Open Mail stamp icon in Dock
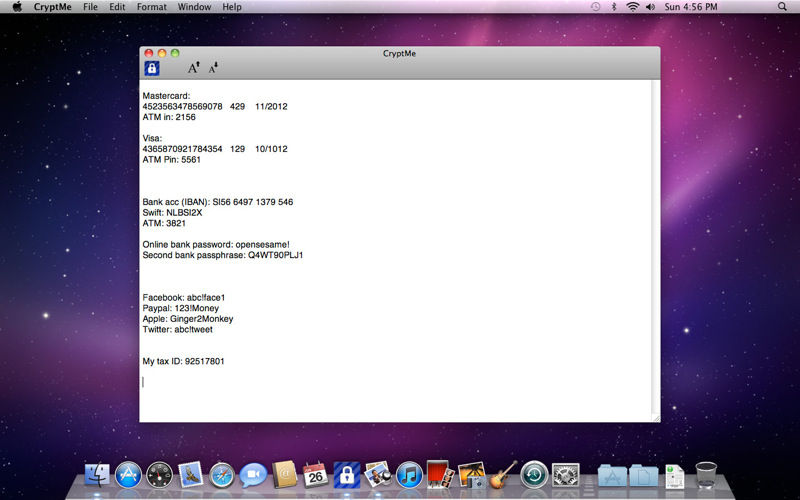 [190, 475]
